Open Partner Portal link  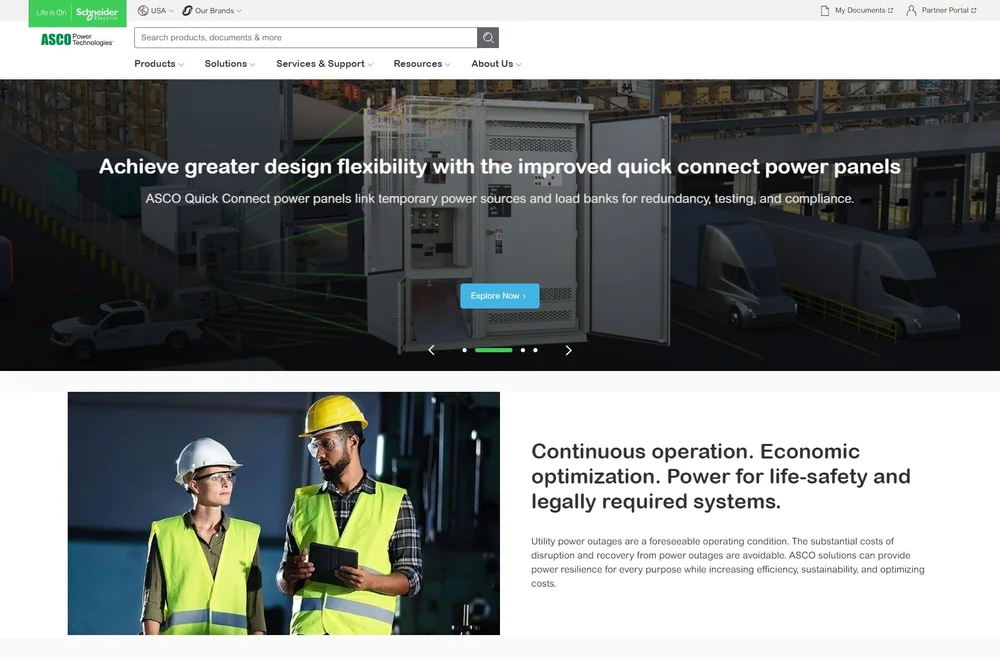tap(941, 11)
